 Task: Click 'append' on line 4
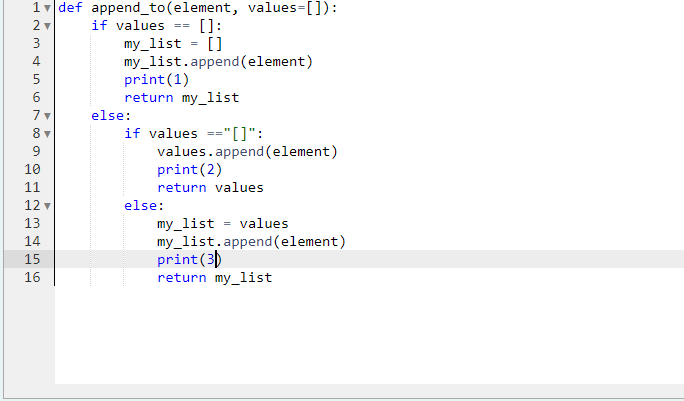215,62
